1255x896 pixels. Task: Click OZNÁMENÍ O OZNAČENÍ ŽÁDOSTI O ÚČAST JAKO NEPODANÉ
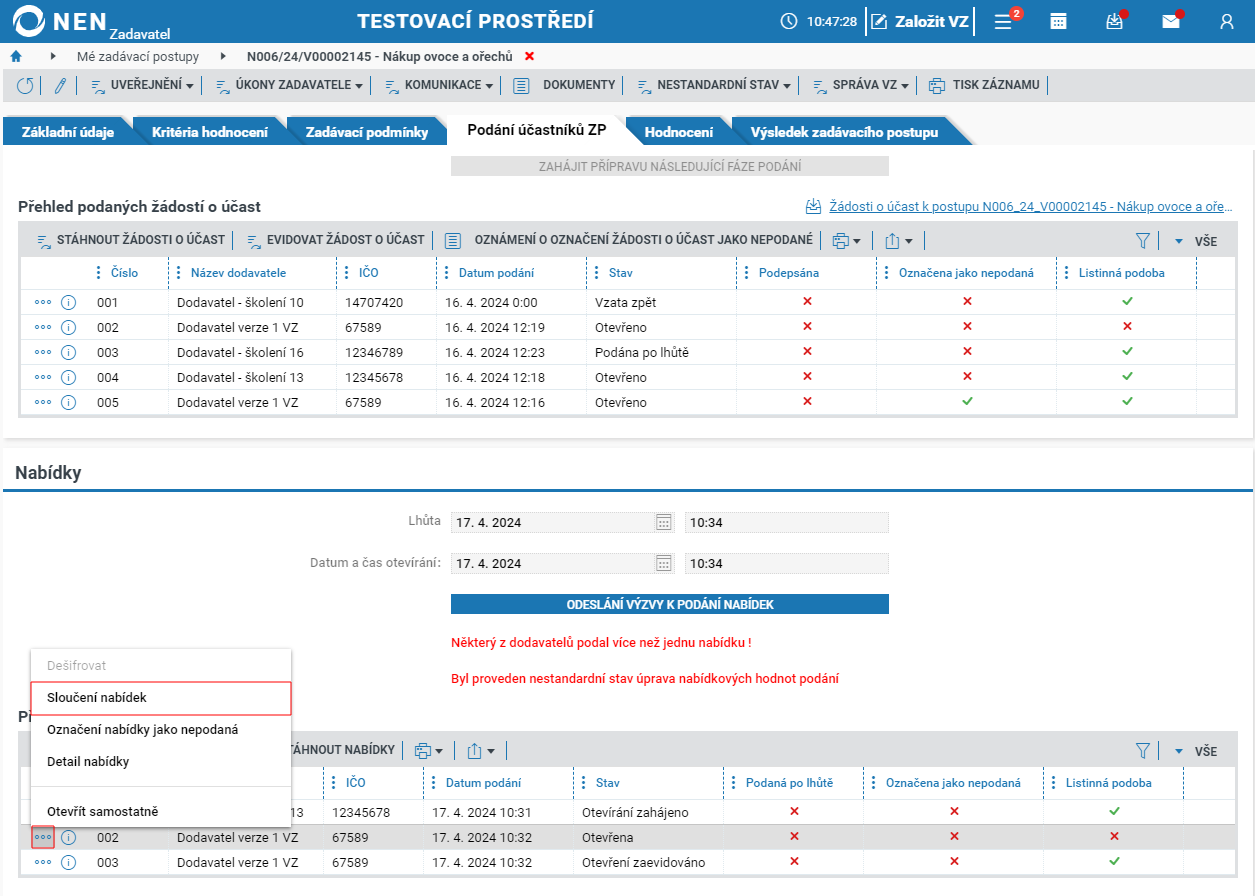tap(629, 241)
